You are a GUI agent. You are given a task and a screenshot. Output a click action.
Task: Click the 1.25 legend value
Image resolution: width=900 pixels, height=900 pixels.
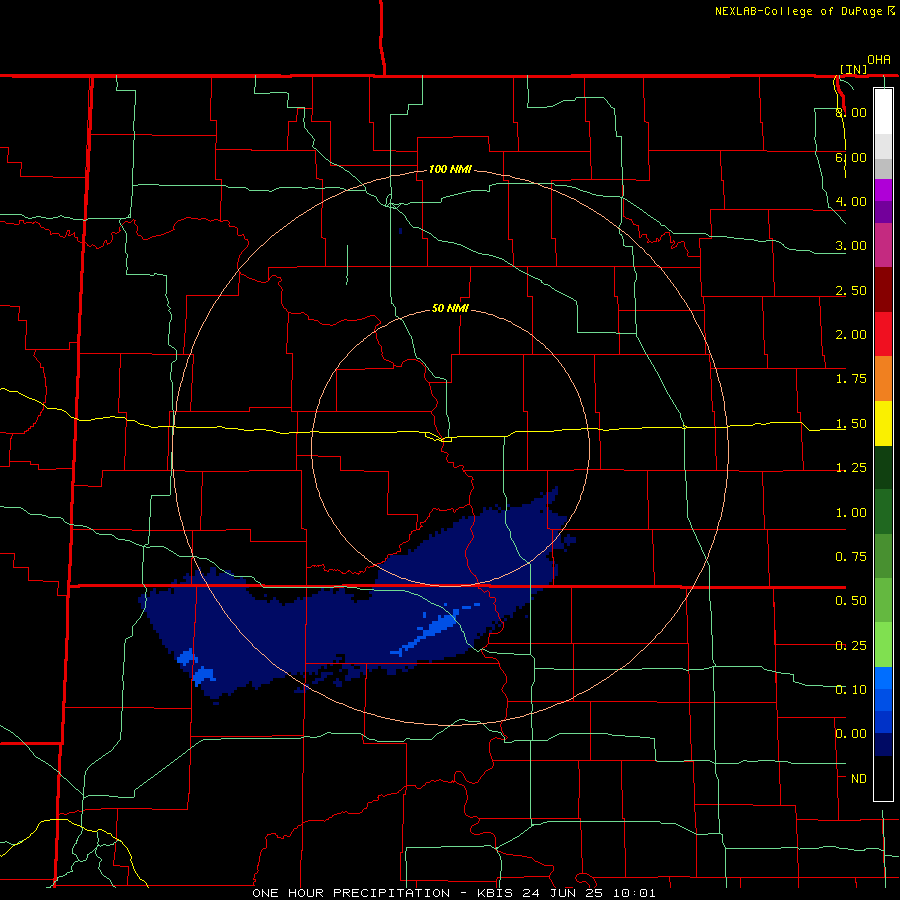pos(851,468)
